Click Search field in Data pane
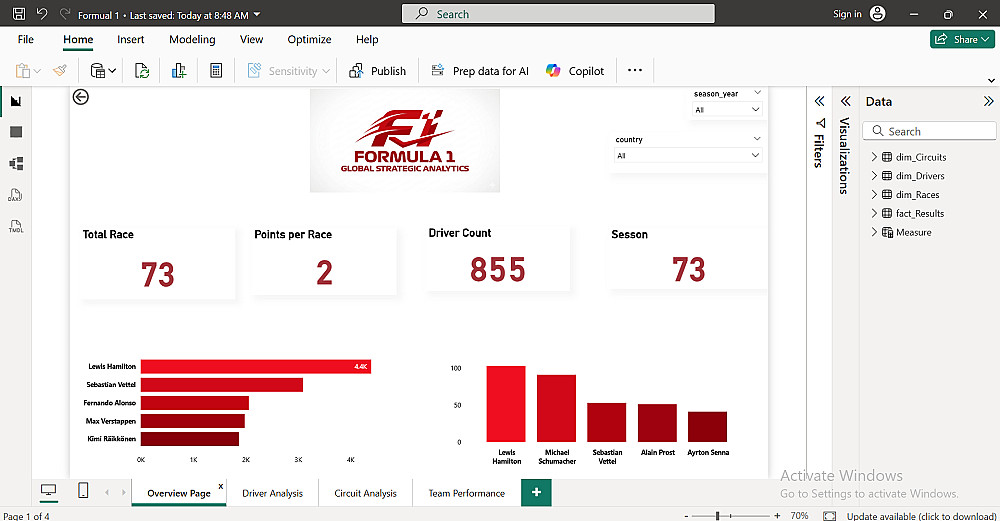Image resolution: width=1000 pixels, height=521 pixels. (929, 131)
